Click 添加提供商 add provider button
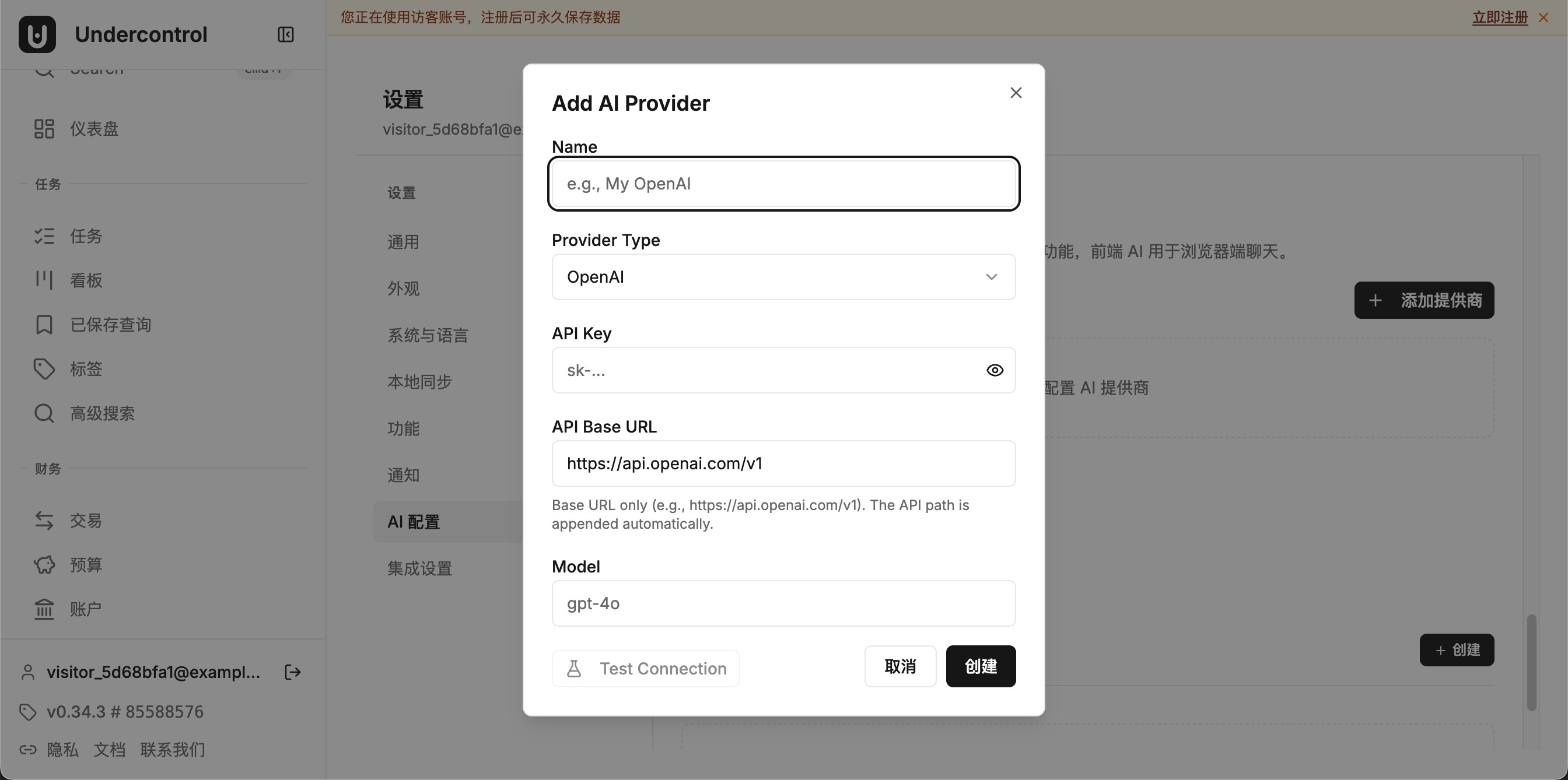This screenshot has height=780, width=1568. pos(1424,300)
